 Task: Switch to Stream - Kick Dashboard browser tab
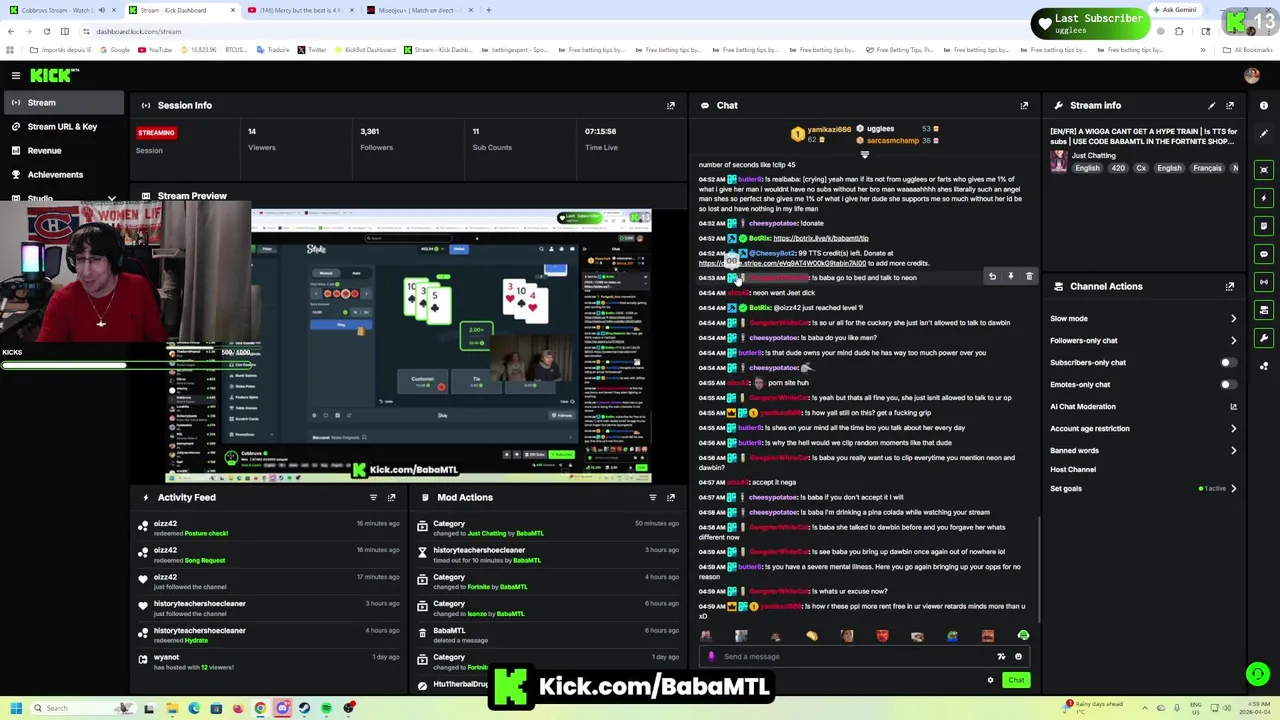tap(182, 10)
